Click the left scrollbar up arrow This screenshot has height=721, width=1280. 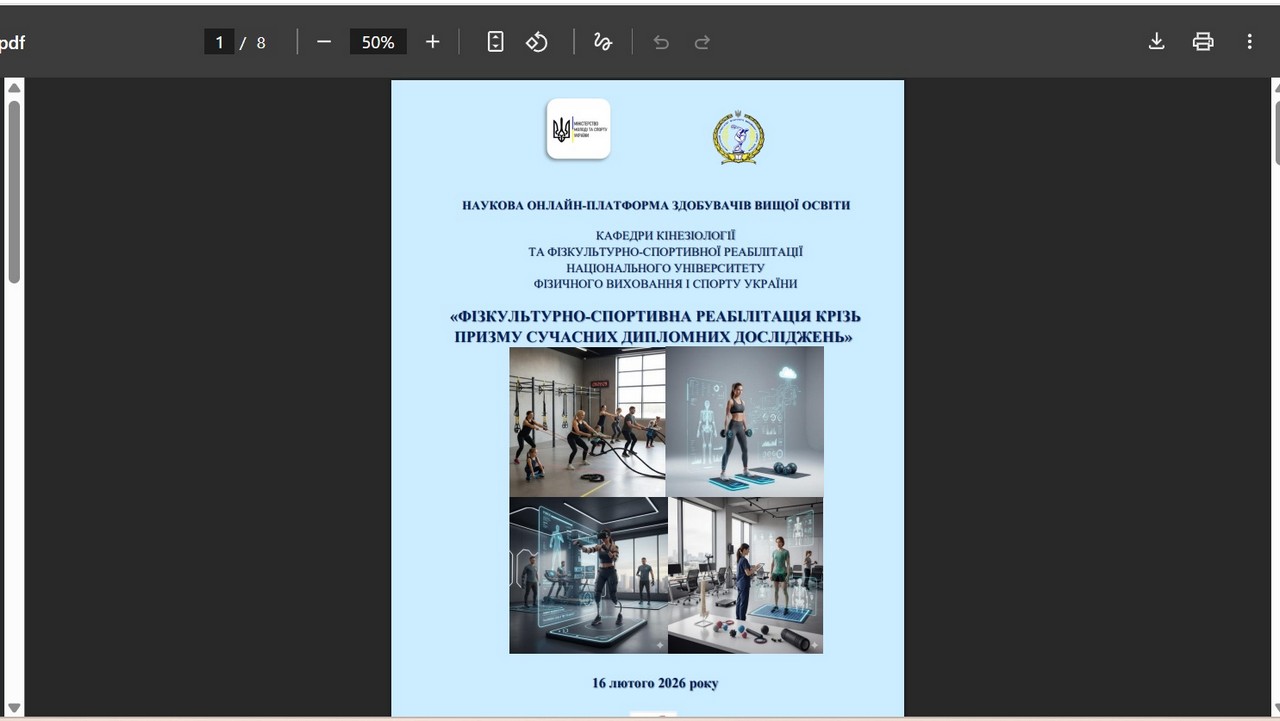pos(14,88)
